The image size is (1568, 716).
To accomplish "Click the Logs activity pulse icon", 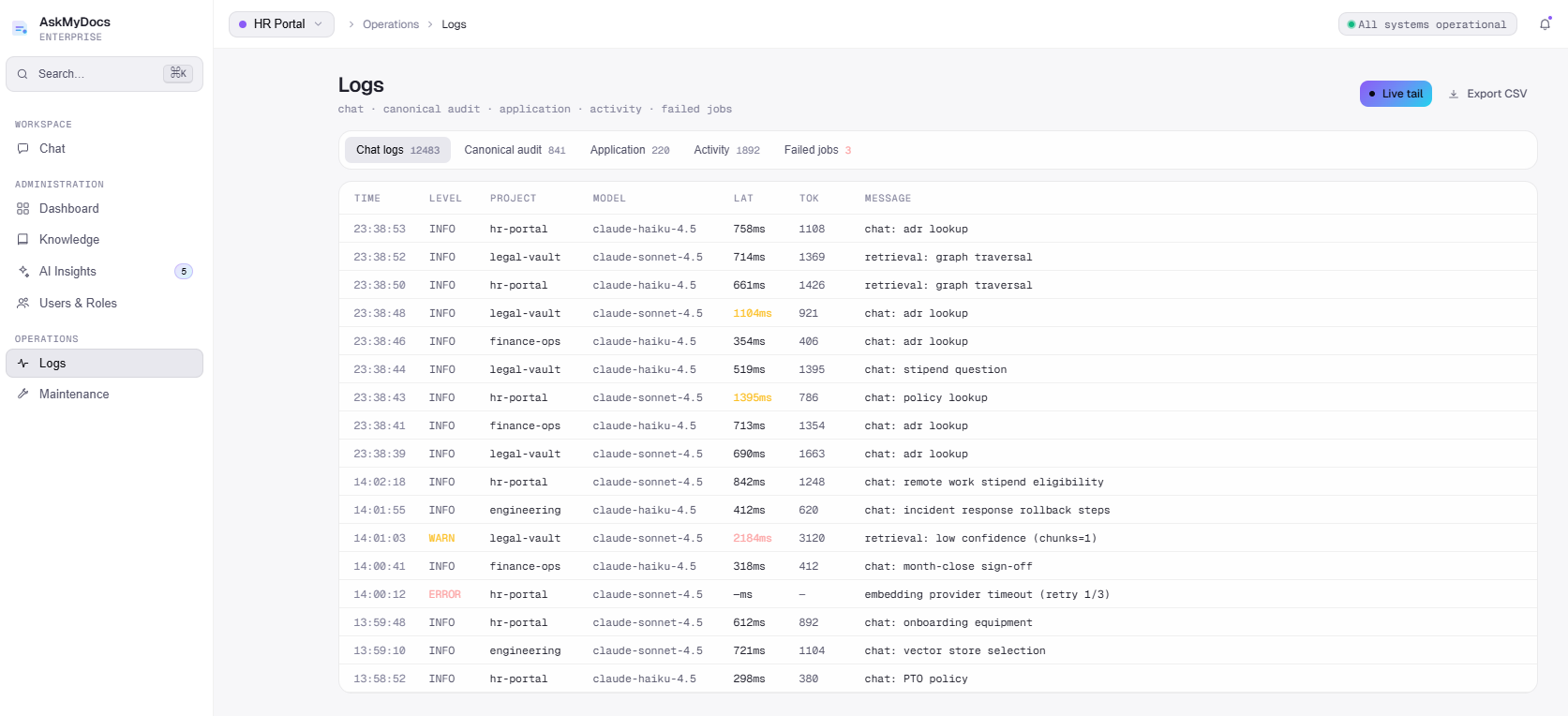I will coord(23,364).
